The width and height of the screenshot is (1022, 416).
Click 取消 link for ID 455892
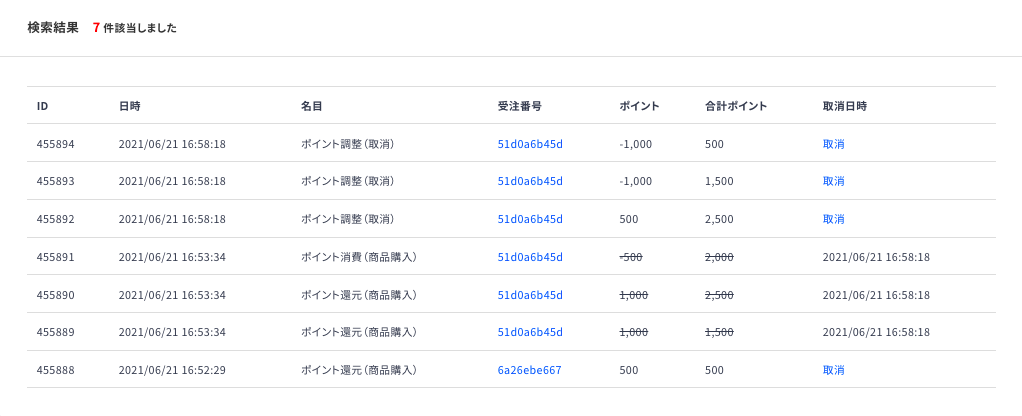(x=834, y=219)
